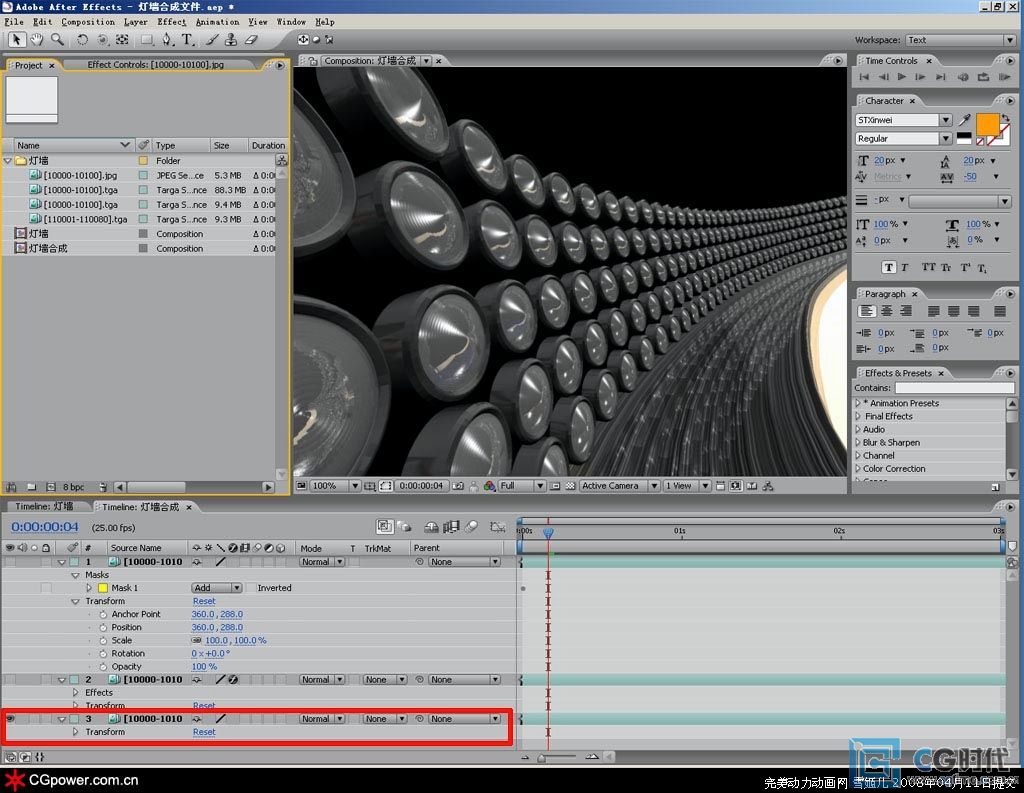Select the Rotation tool
Screen dimensions: 1024x793
pyautogui.click(x=82, y=40)
